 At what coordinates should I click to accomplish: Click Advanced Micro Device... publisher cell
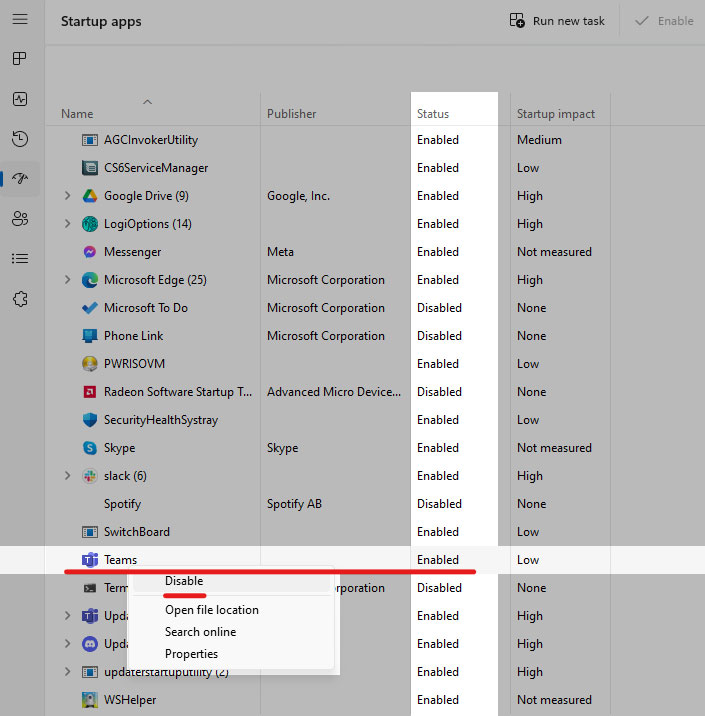tap(334, 392)
